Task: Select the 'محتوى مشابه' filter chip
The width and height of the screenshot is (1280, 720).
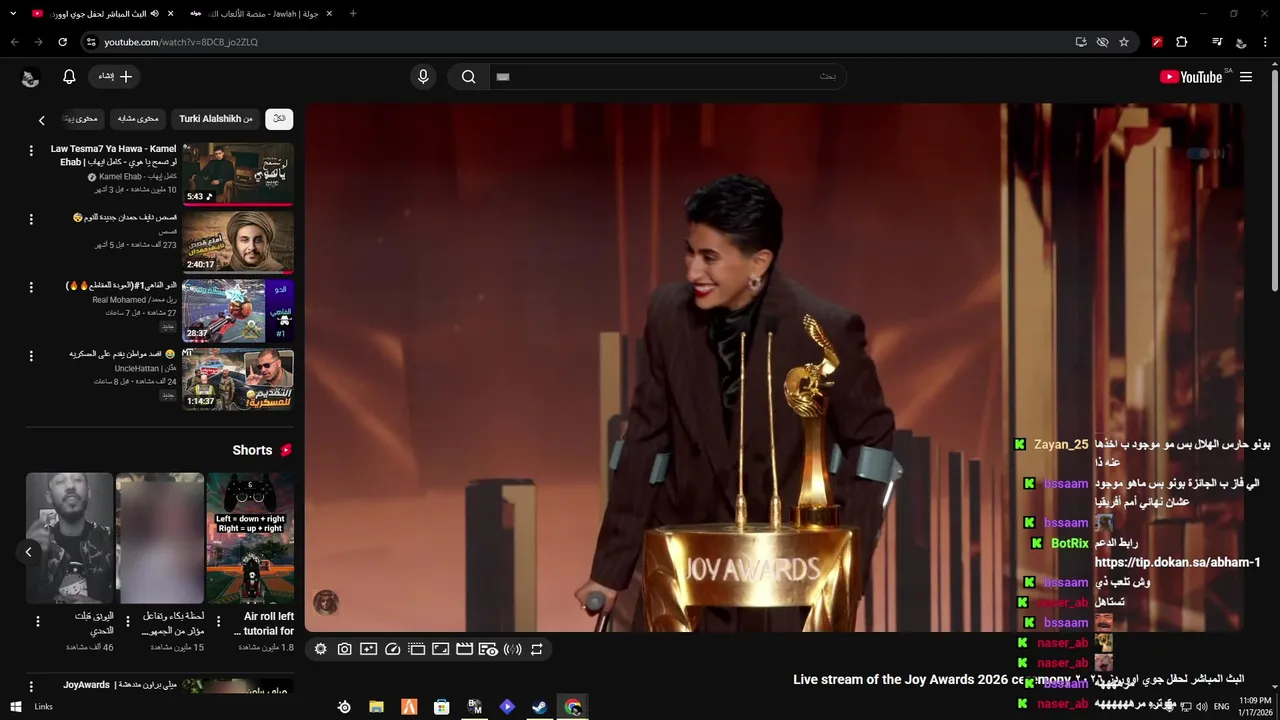Action: (x=138, y=119)
